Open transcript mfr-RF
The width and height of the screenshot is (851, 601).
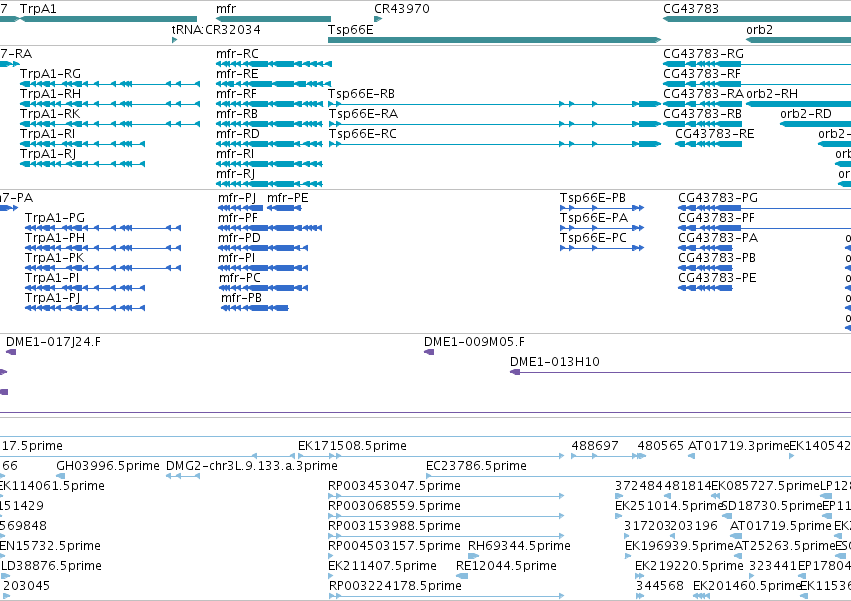click(237, 94)
